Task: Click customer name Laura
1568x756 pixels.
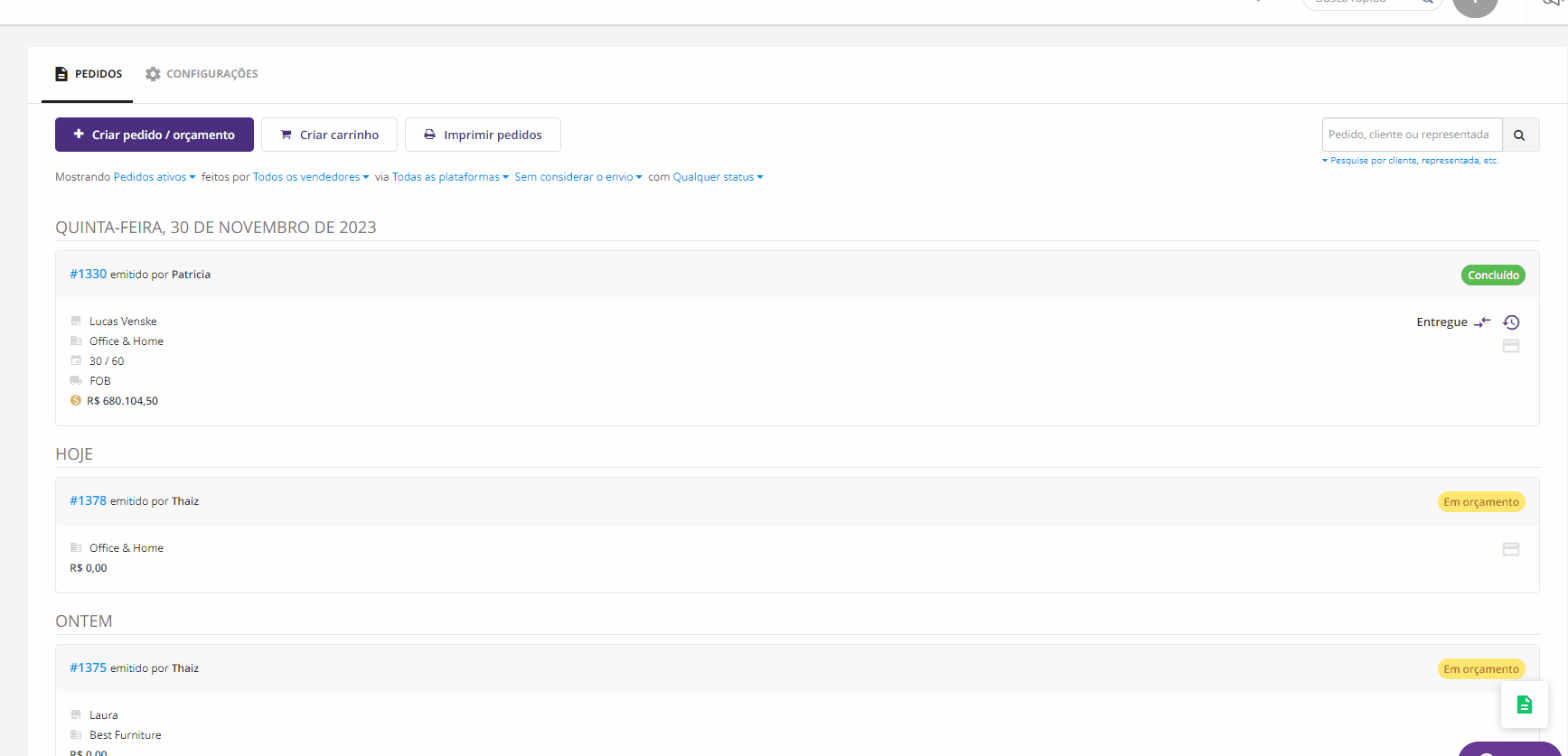Action: (x=104, y=715)
